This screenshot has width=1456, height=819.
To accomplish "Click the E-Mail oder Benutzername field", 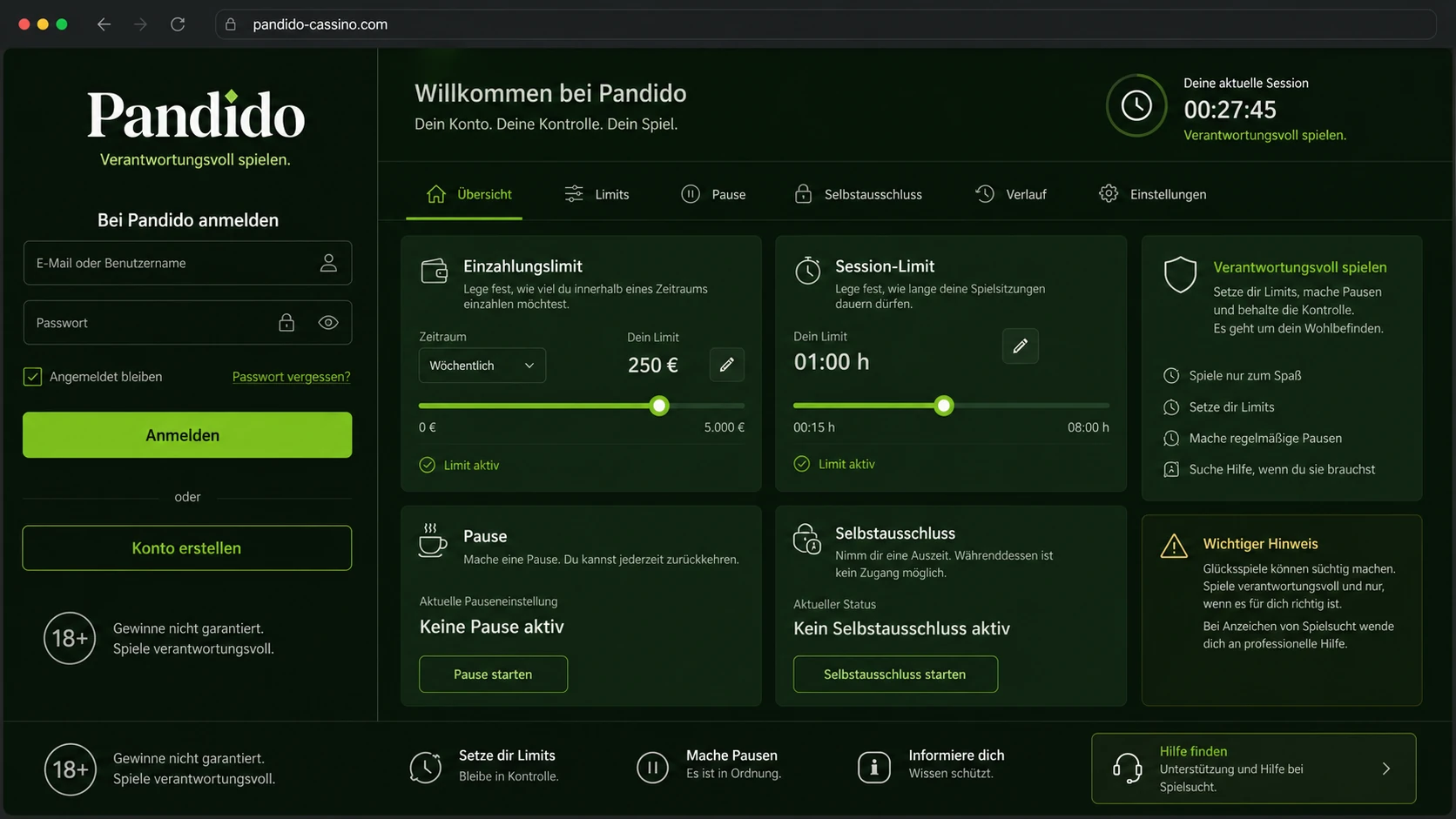I will pos(187,263).
